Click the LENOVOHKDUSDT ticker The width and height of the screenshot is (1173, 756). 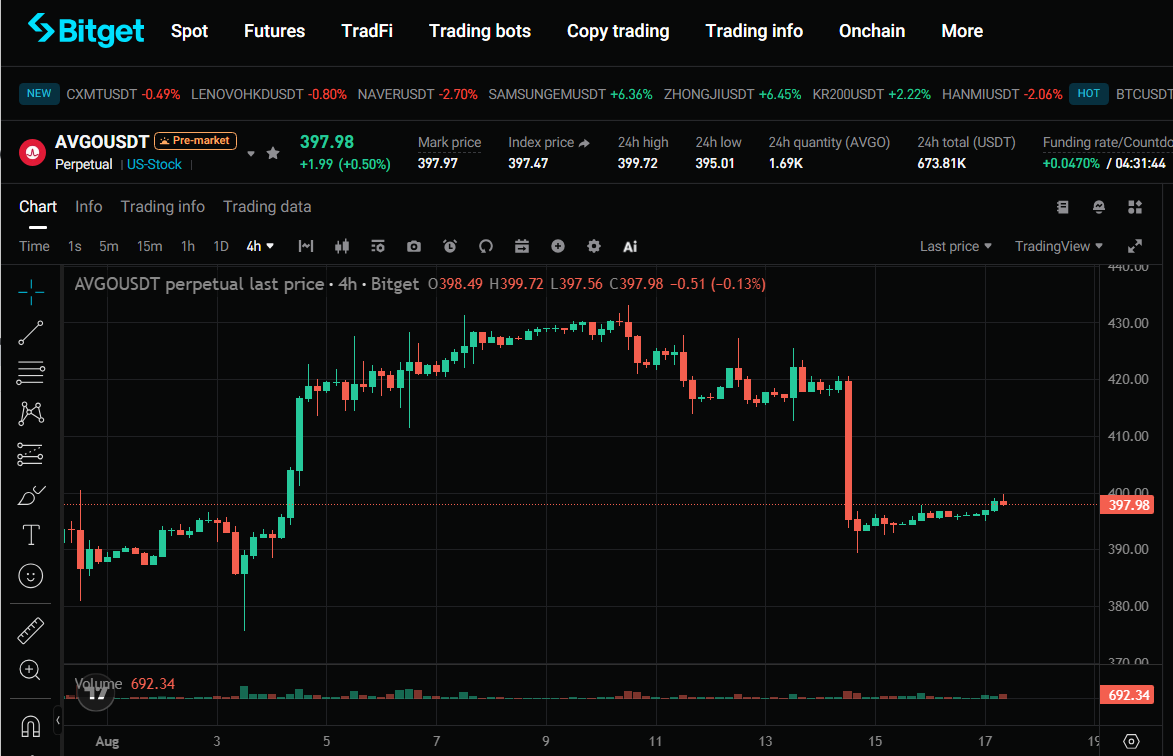pyautogui.click(x=269, y=94)
